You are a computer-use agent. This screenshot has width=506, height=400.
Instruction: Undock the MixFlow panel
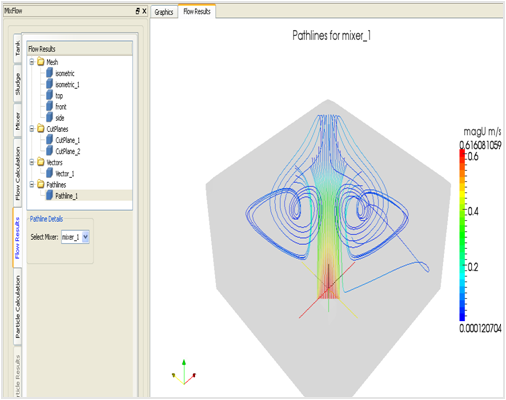pyautogui.click(x=138, y=11)
